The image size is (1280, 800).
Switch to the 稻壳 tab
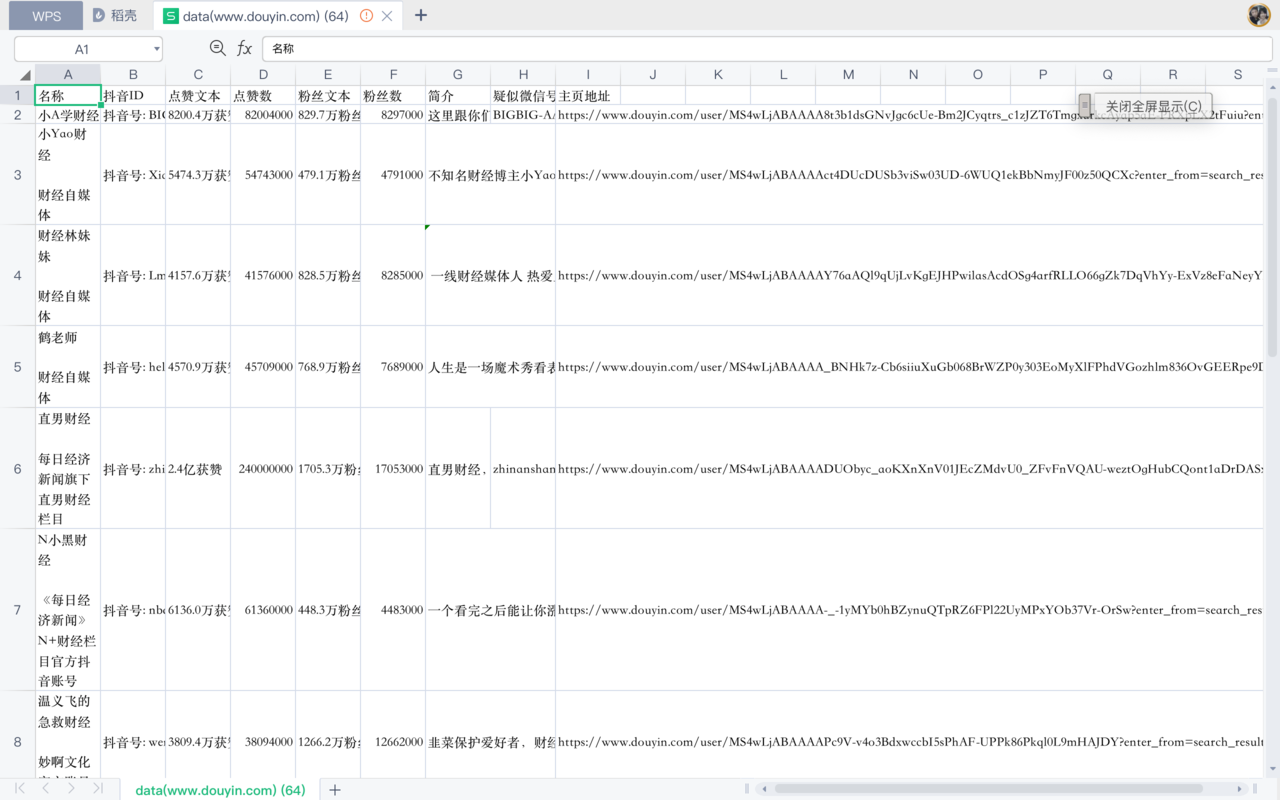click(x=115, y=16)
